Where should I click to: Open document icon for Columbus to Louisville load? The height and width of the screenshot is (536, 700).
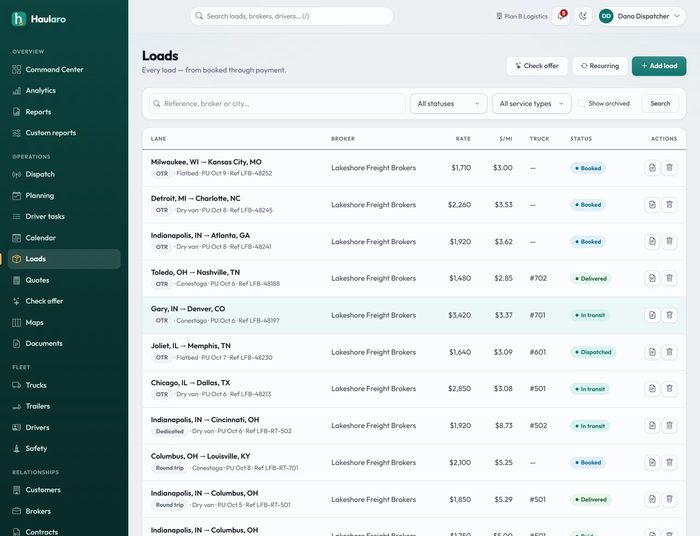click(x=652, y=462)
